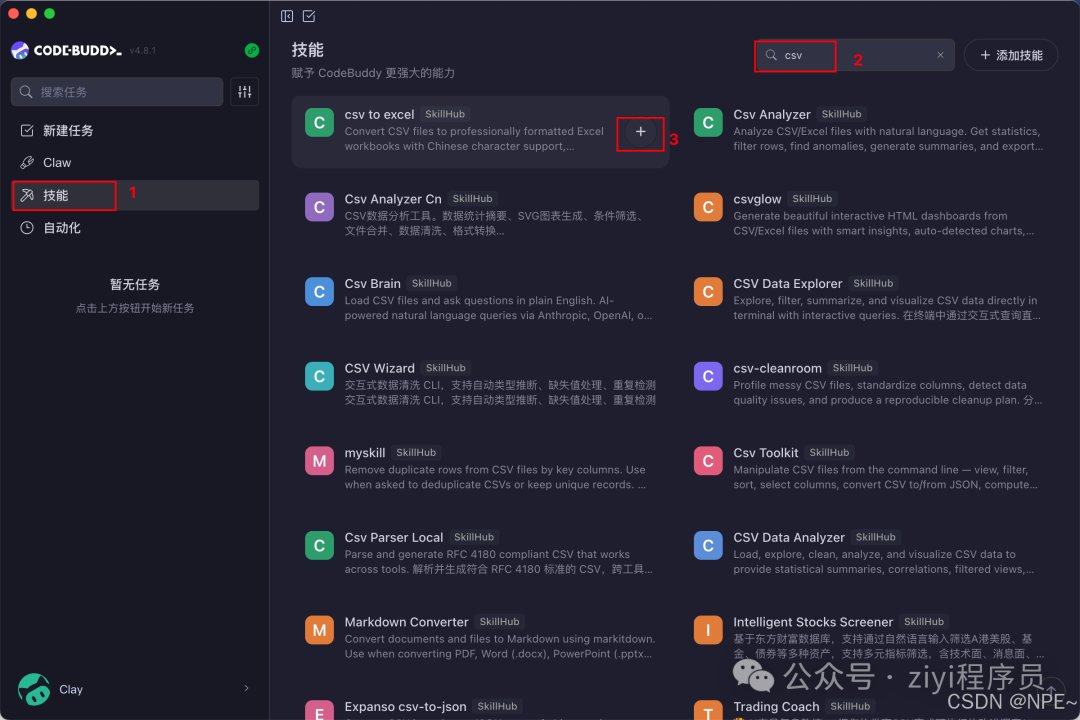Toggle the sidebar collapse icon
The image size is (1080, 720).
286,16
